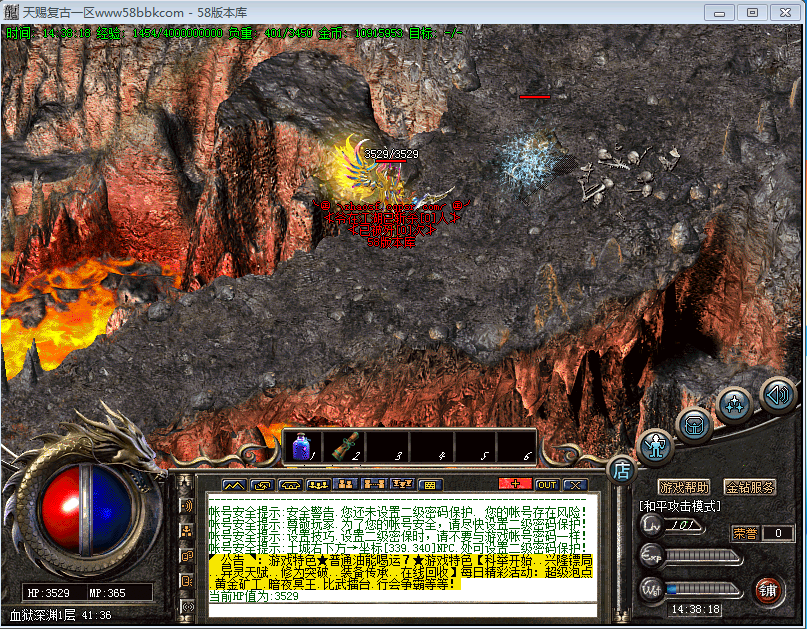This screenshot has width=807, height=629.
Task: Click the three-figures group toolbar icon
Action: pyautogui.click(x=318, y=485)
